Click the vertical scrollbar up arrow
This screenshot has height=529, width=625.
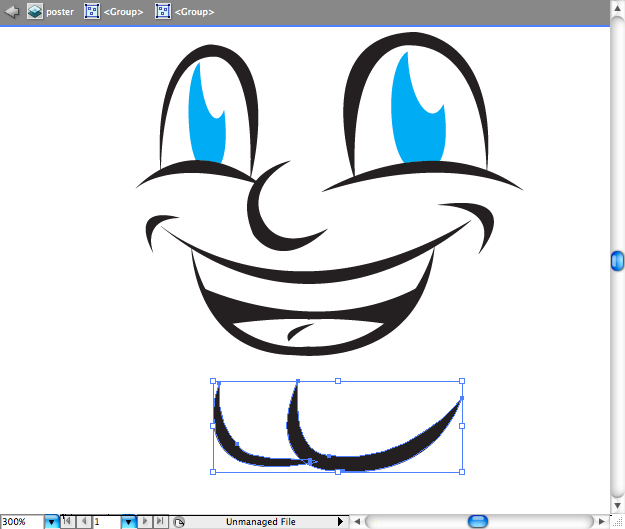coord(617,8)
